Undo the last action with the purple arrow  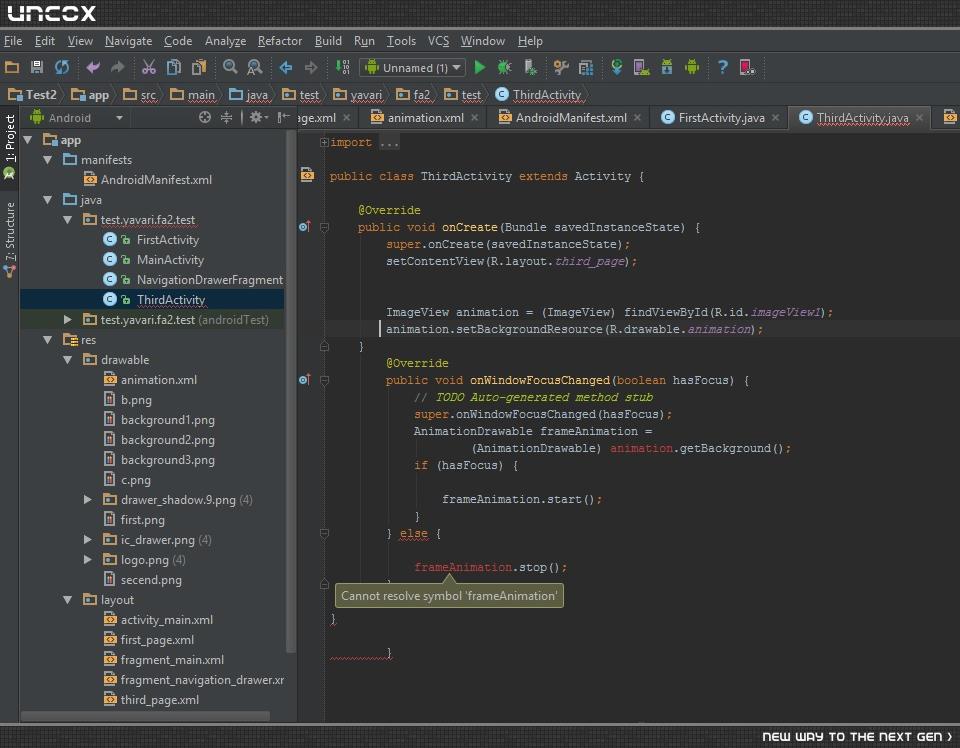pyautogui.click(x=93, y=67)
